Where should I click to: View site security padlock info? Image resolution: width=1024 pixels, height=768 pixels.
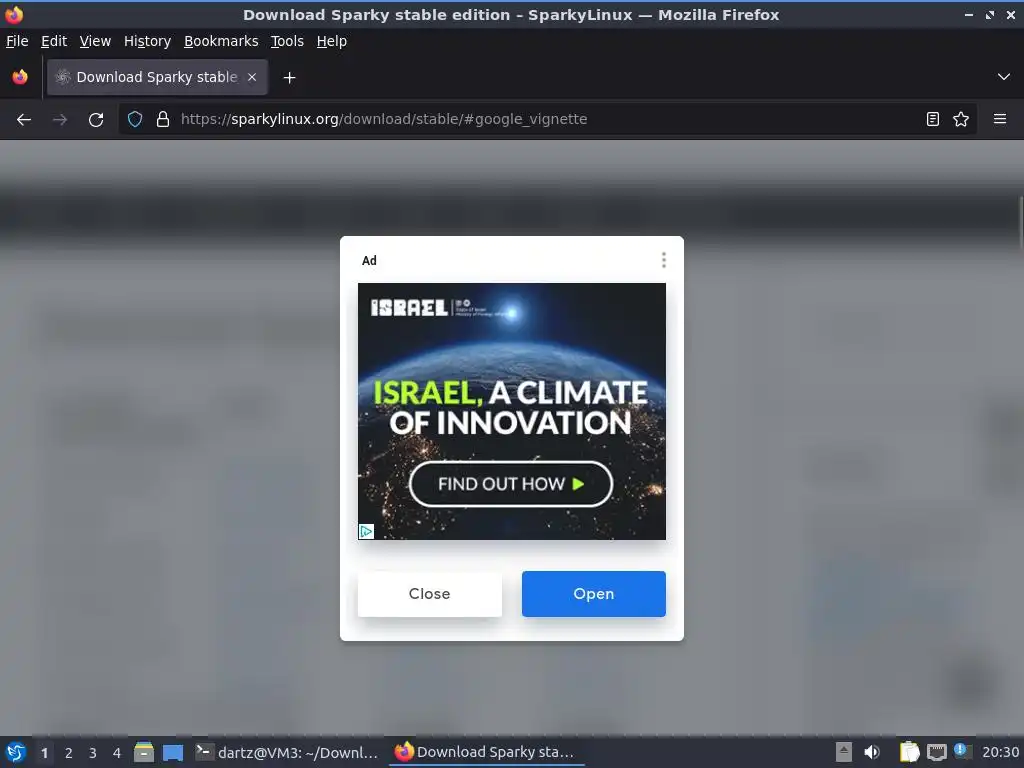point(163,119)
